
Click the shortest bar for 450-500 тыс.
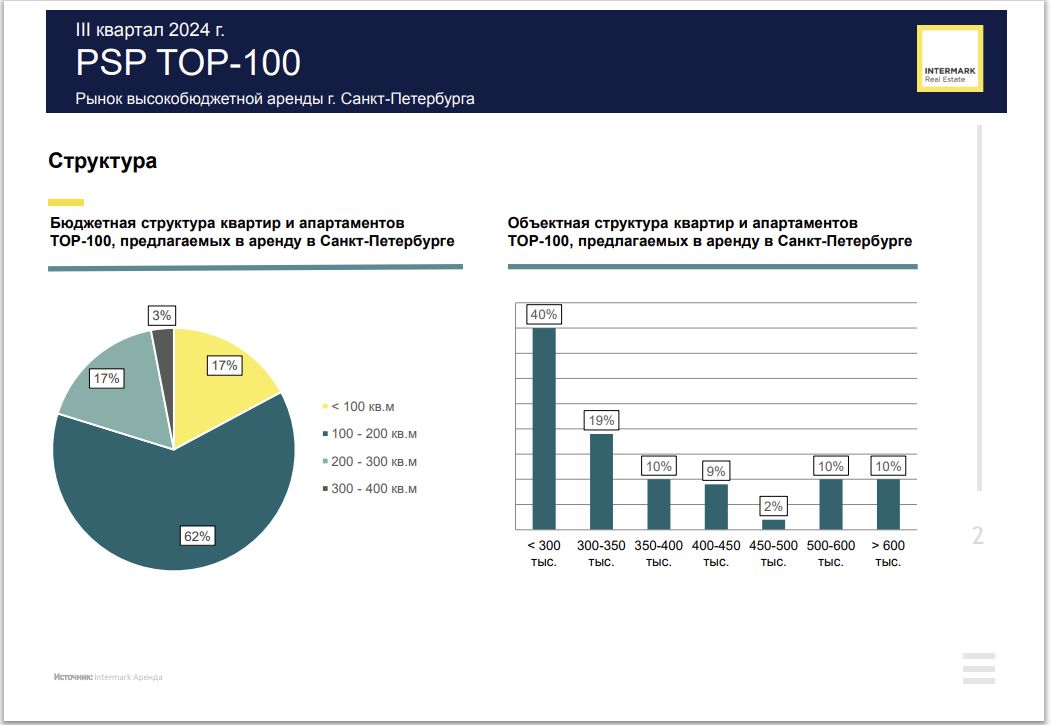click(x=774, y=525)
